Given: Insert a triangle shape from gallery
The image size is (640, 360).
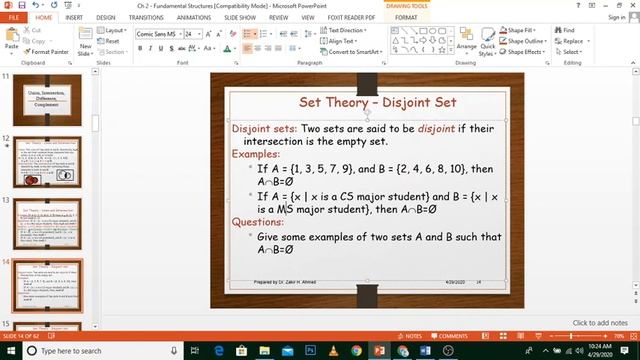Looking at the screenshot, I should coord(395,40).
